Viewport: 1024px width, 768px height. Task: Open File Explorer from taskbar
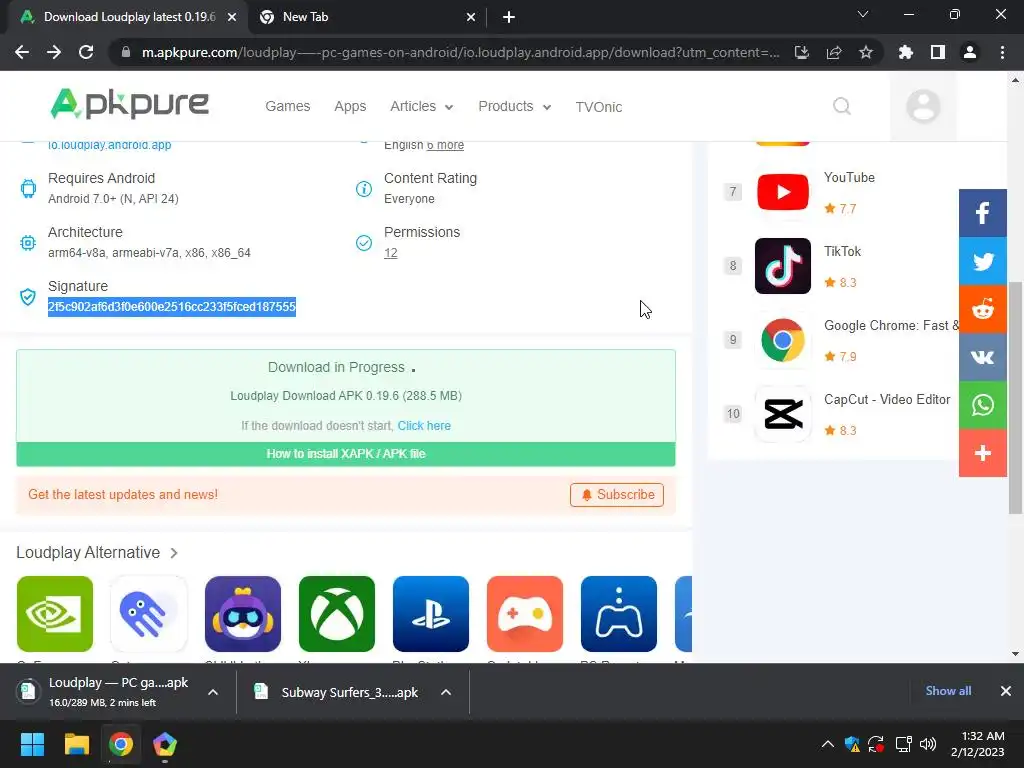(x=76, y=744)
